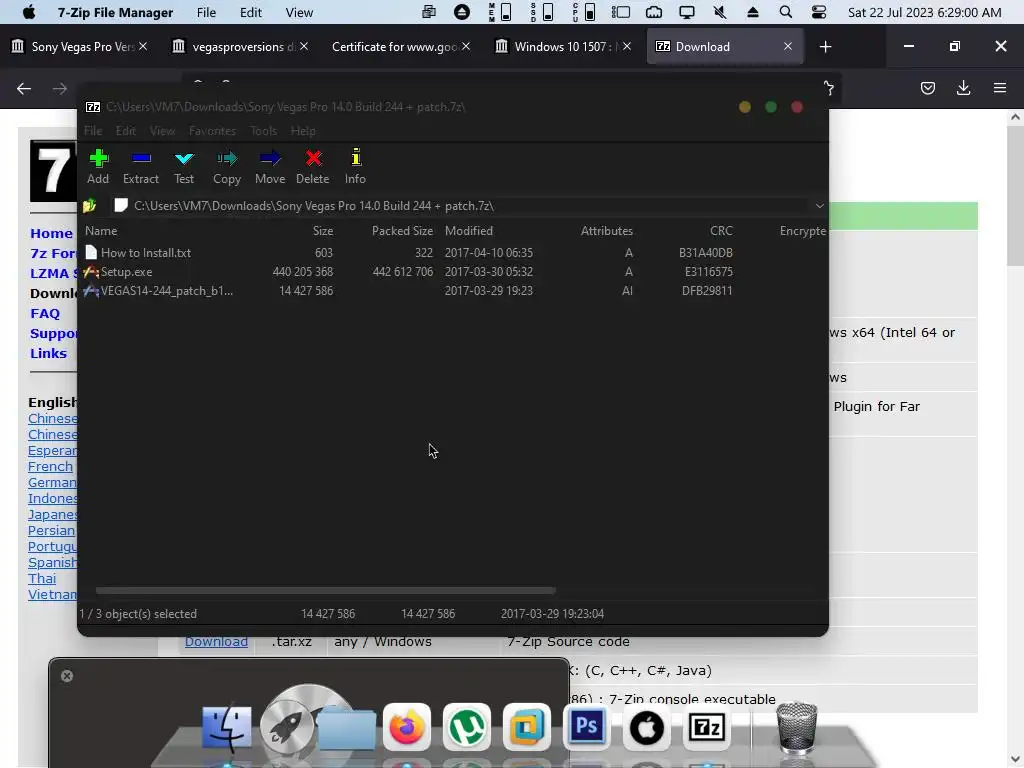Sort by the Packed Size column header

pos(402,231)
